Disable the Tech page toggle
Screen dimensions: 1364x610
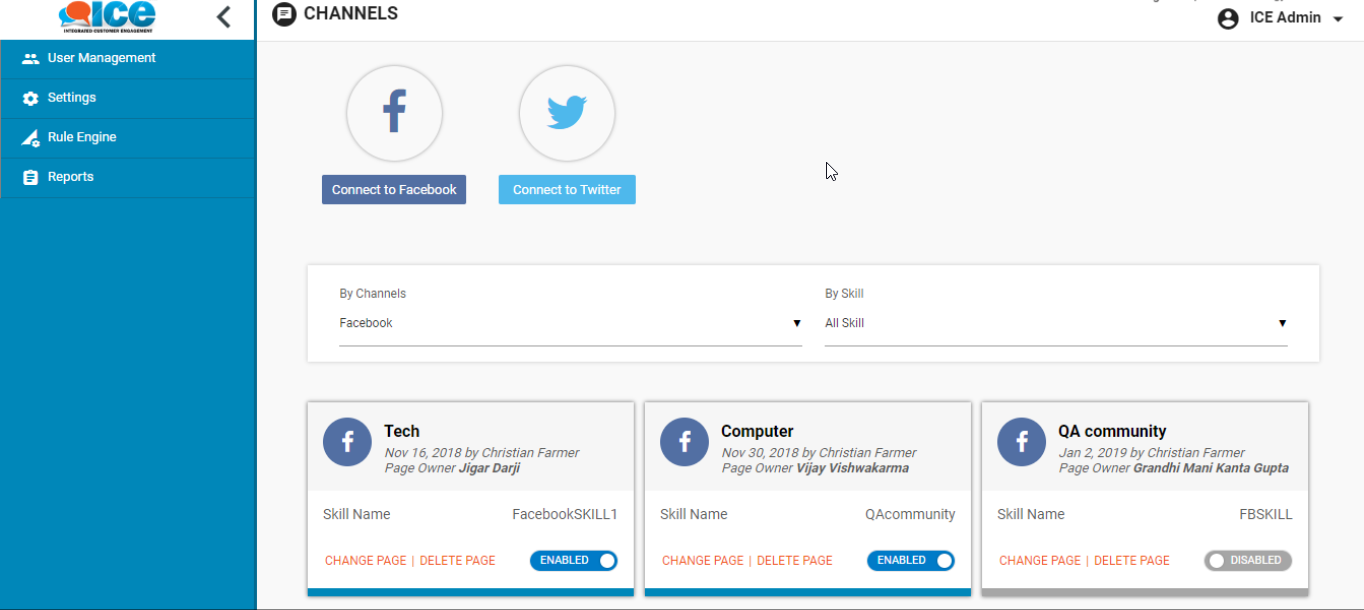coord(574,561)
